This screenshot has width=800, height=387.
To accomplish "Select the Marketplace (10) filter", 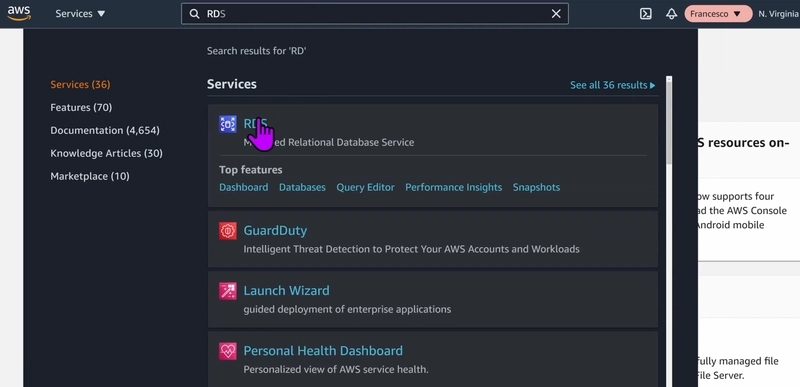I will click(90, 176).
